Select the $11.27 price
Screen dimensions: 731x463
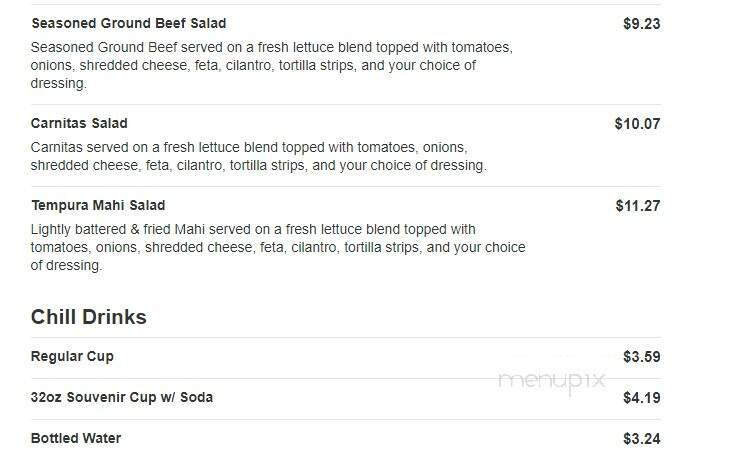pyautogui.click(x=637, y=206)
